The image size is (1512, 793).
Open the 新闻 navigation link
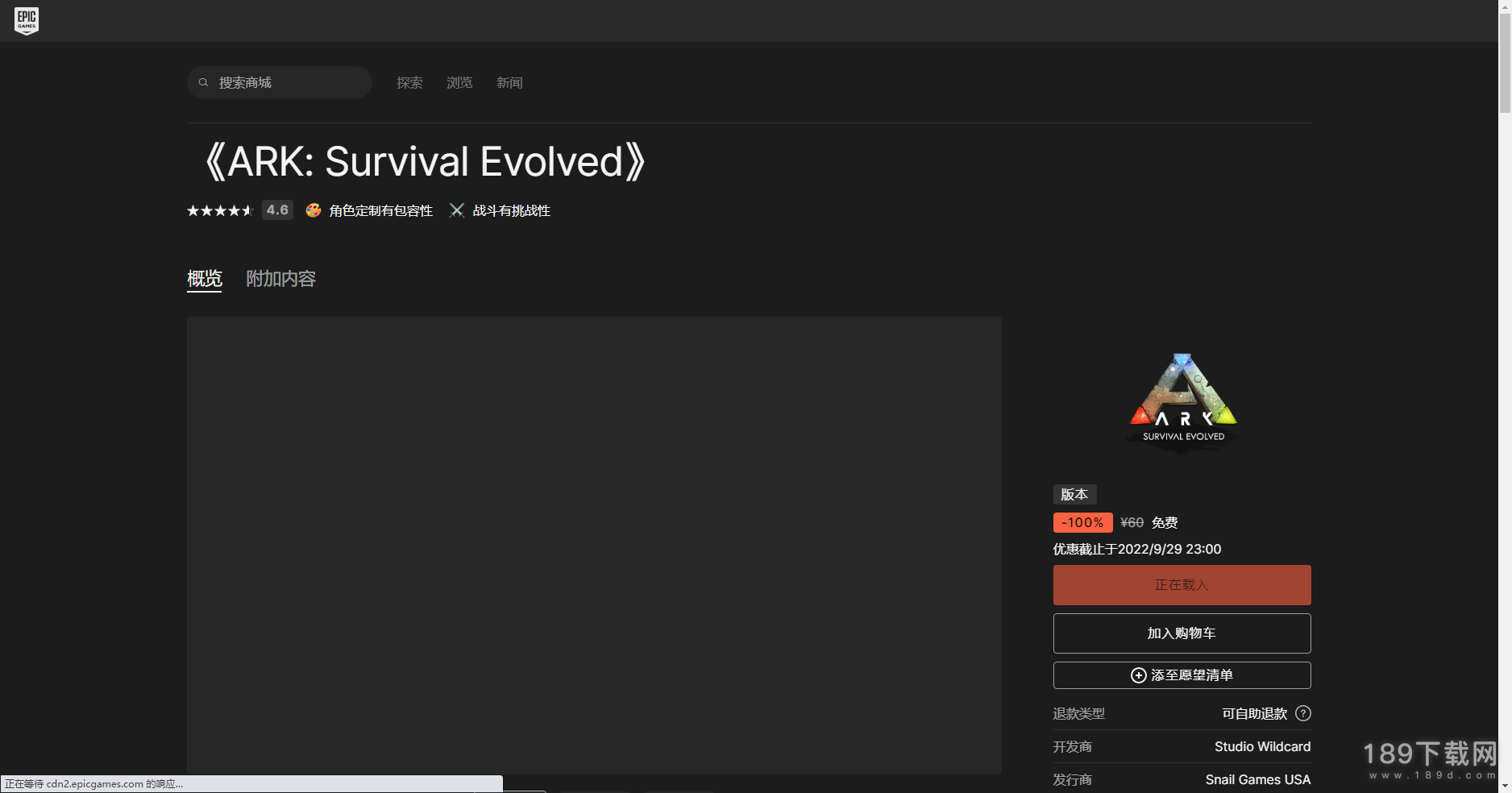click(x=509, y=82)
